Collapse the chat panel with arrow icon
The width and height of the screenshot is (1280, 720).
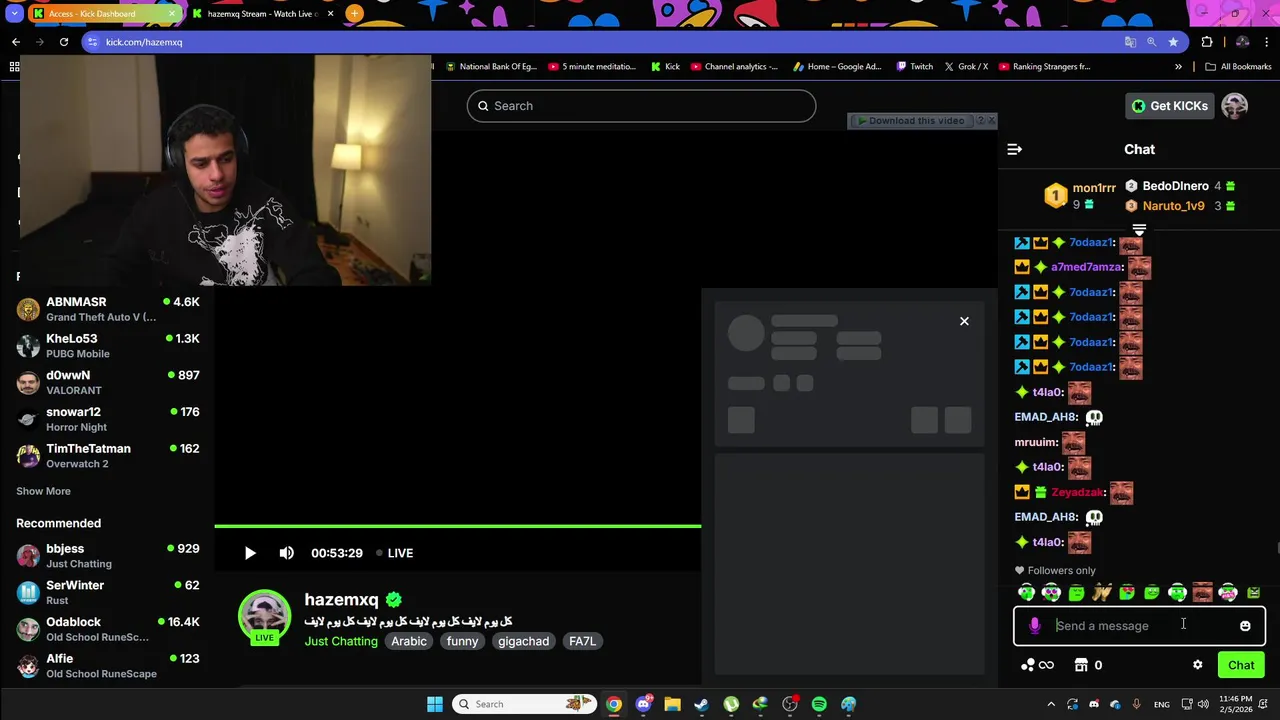tap(1014, 149)
